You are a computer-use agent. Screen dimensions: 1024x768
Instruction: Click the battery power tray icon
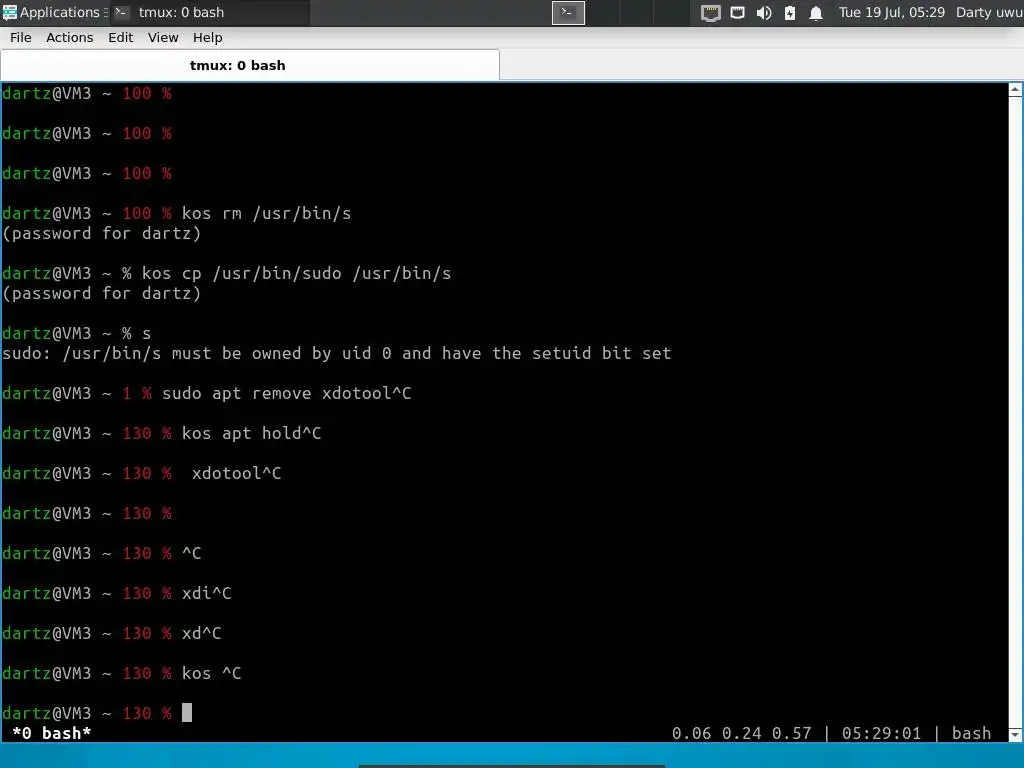click(x=790, y=13)
